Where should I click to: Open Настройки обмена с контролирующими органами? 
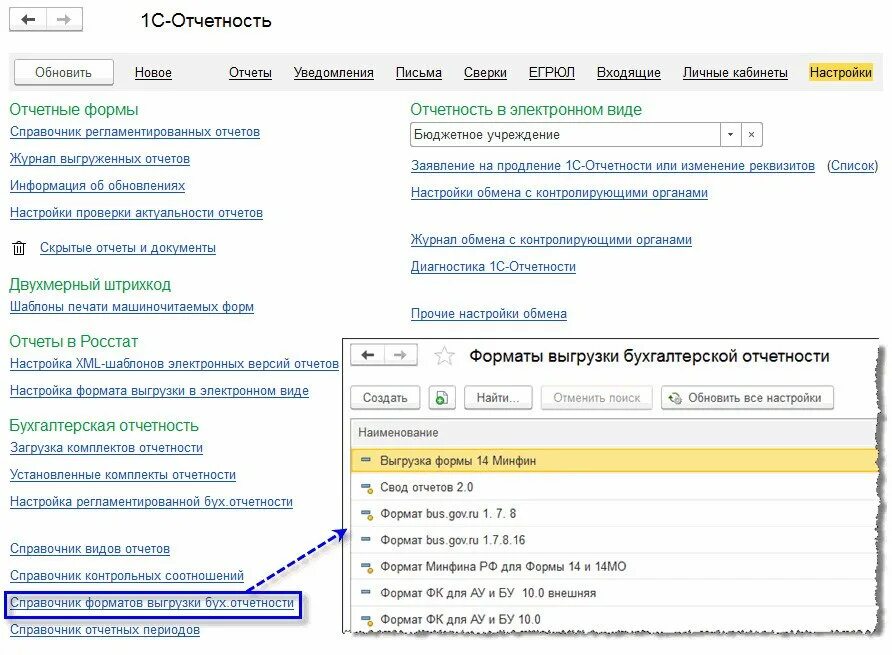[x=559, y=193]
